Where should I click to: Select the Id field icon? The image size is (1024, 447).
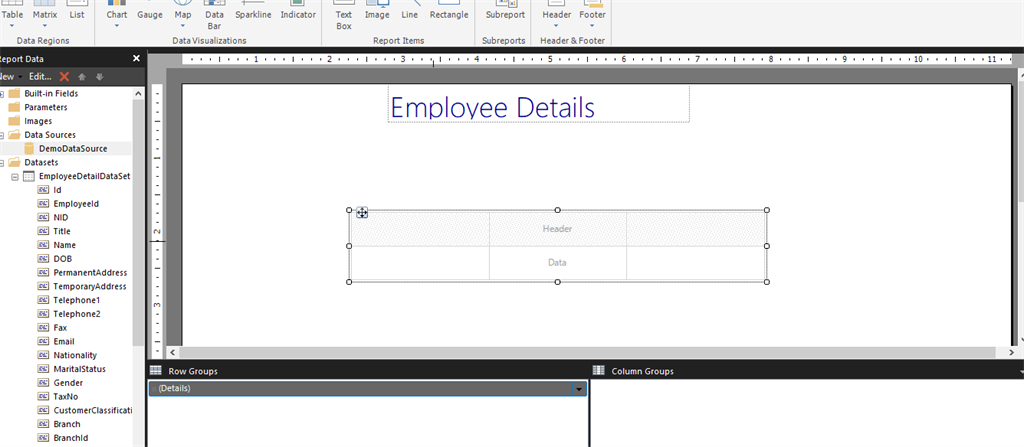tap(44, 190)
